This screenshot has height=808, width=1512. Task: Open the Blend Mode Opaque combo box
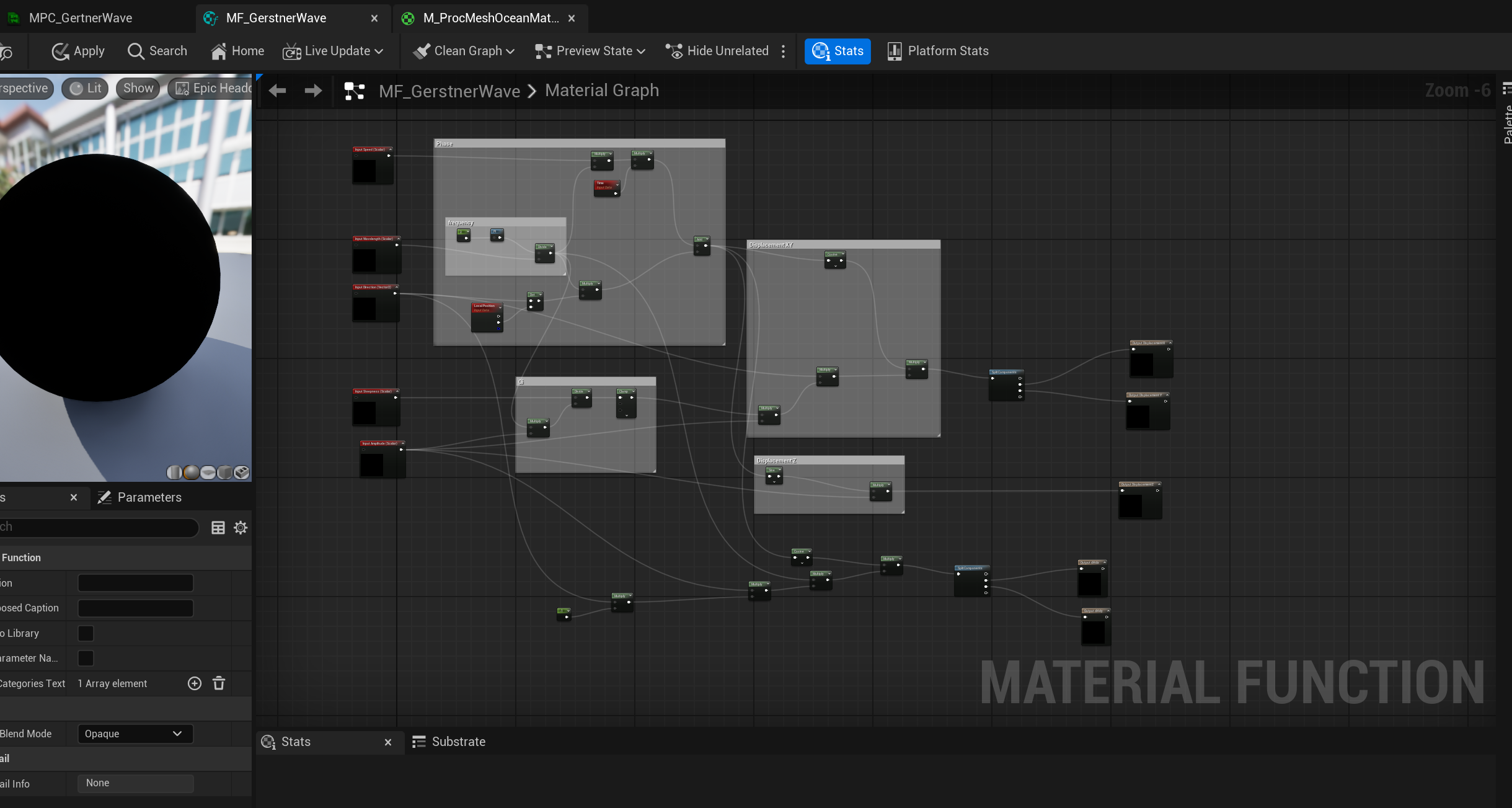pyautogui.click(x=135, y=734)
